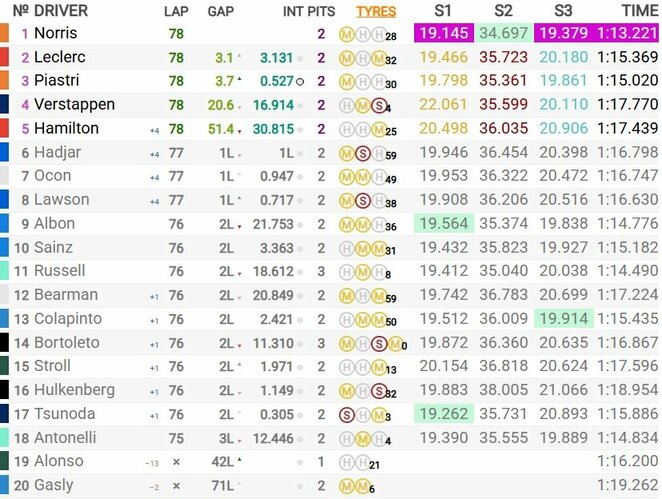Viewport: 662px width, 499px height.
Task: Click the up arrow beside Alonso's 42L gap
Action: click(239, 459)
